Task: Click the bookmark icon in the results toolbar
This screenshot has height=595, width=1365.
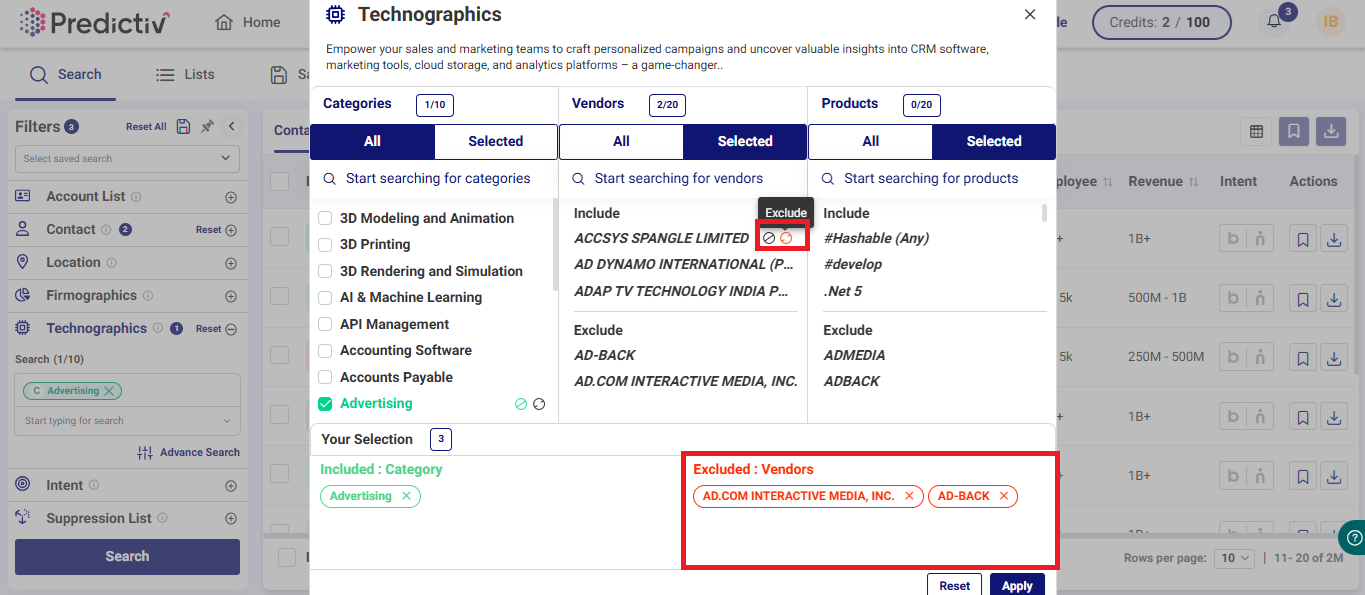Action: click(x=1294, y=131)
